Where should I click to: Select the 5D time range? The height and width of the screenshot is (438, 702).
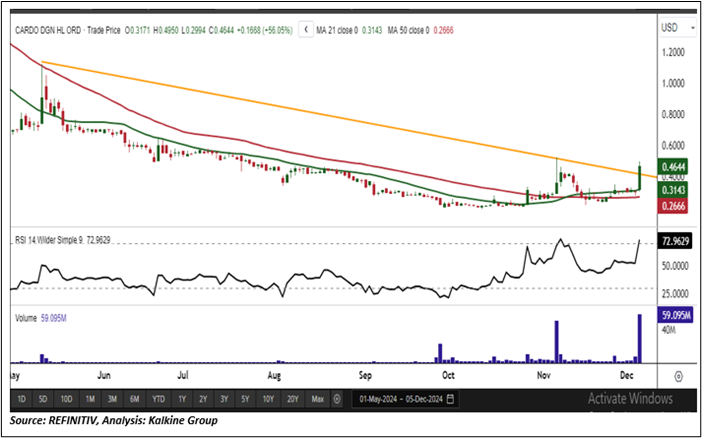(x=43, y=399)
